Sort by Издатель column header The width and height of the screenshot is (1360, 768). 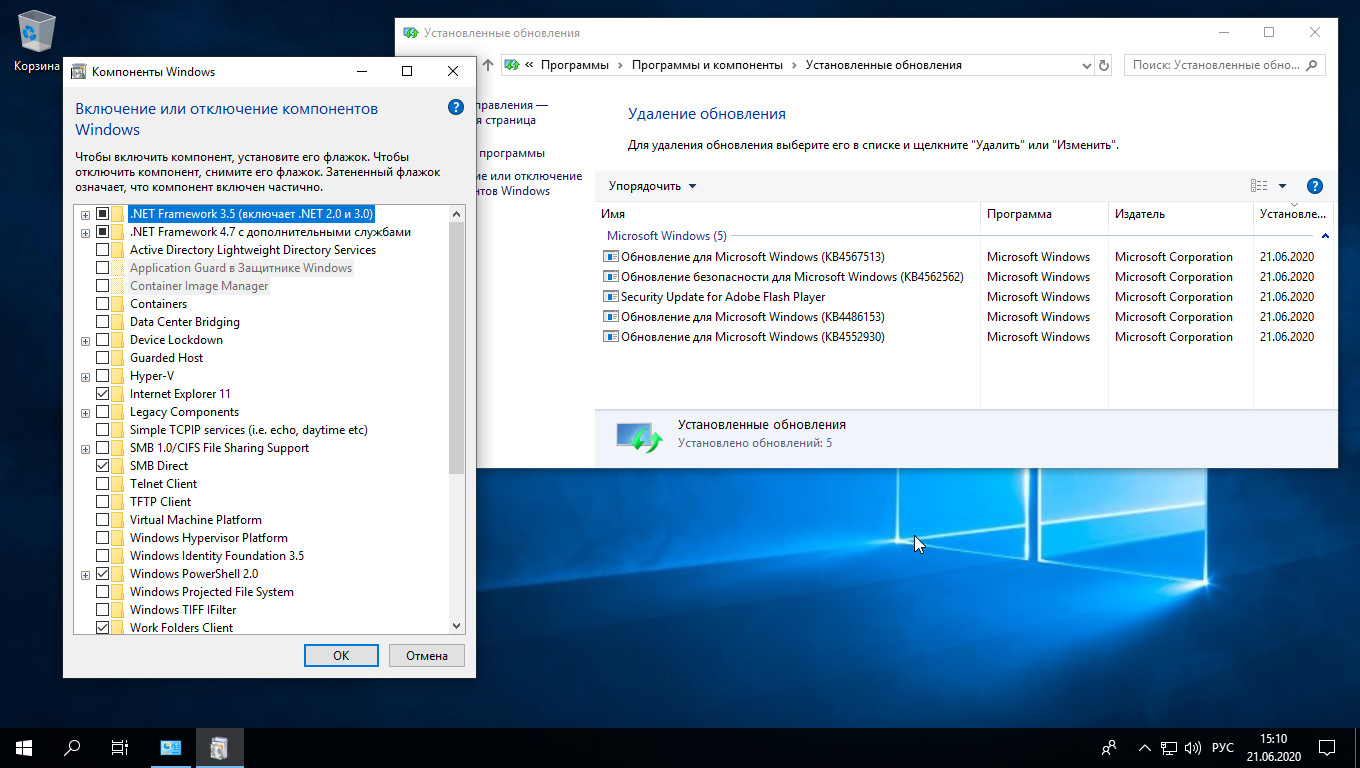[1180, 214]
